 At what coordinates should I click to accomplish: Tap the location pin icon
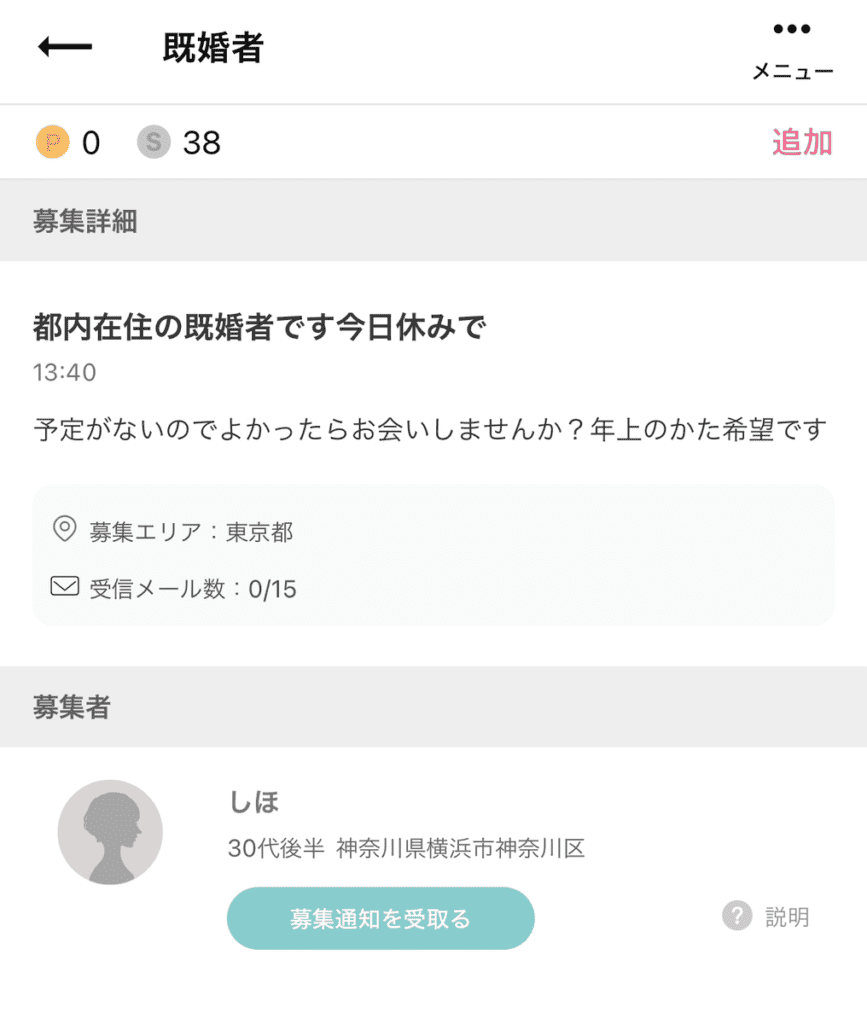coord(64,530)
